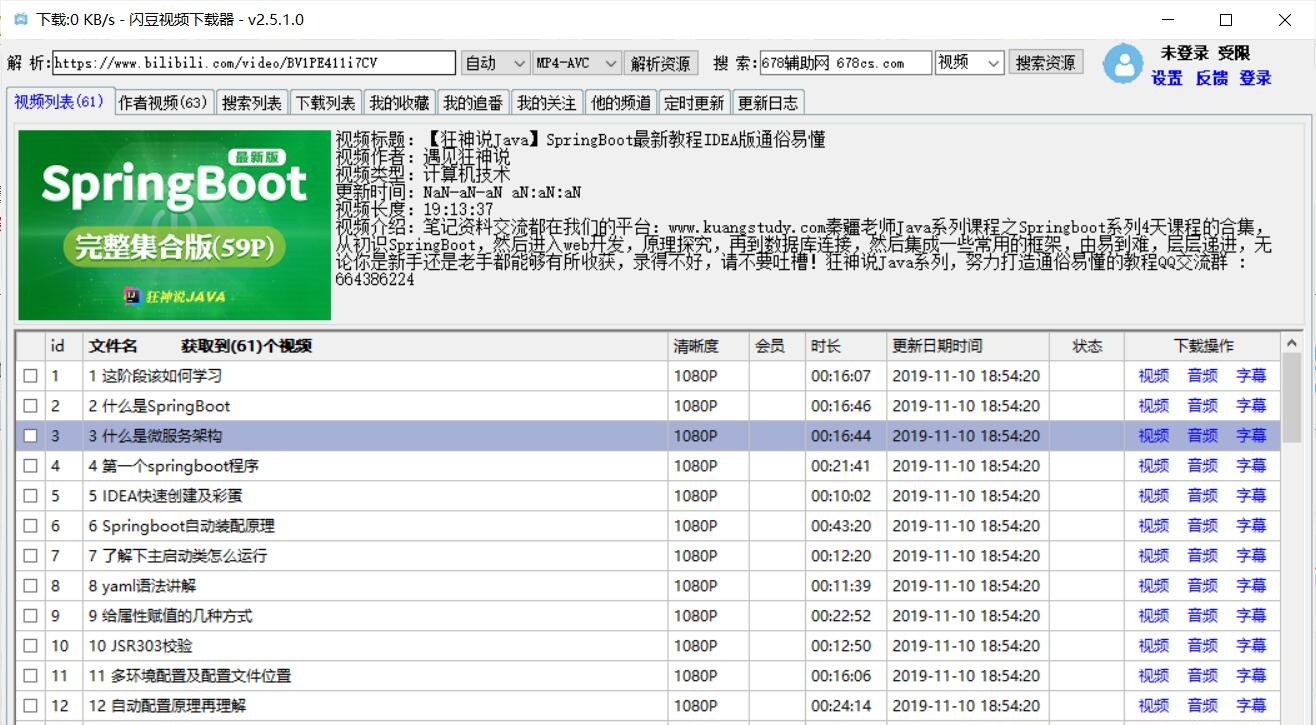Check the box for 什么是微服务架构 row

pyautogui.click(x=30, y=436)
